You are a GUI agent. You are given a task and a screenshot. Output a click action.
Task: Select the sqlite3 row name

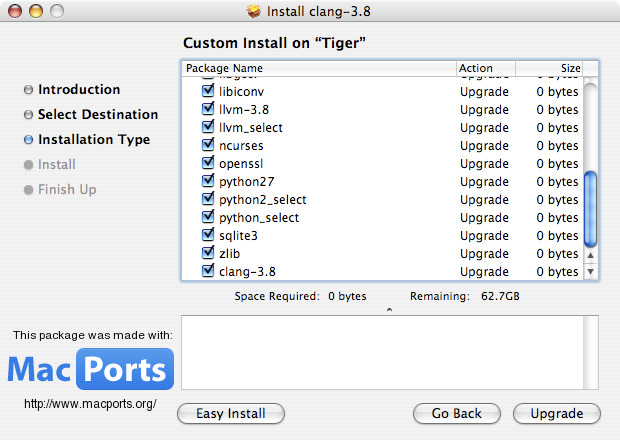click(x=238, y=236)
